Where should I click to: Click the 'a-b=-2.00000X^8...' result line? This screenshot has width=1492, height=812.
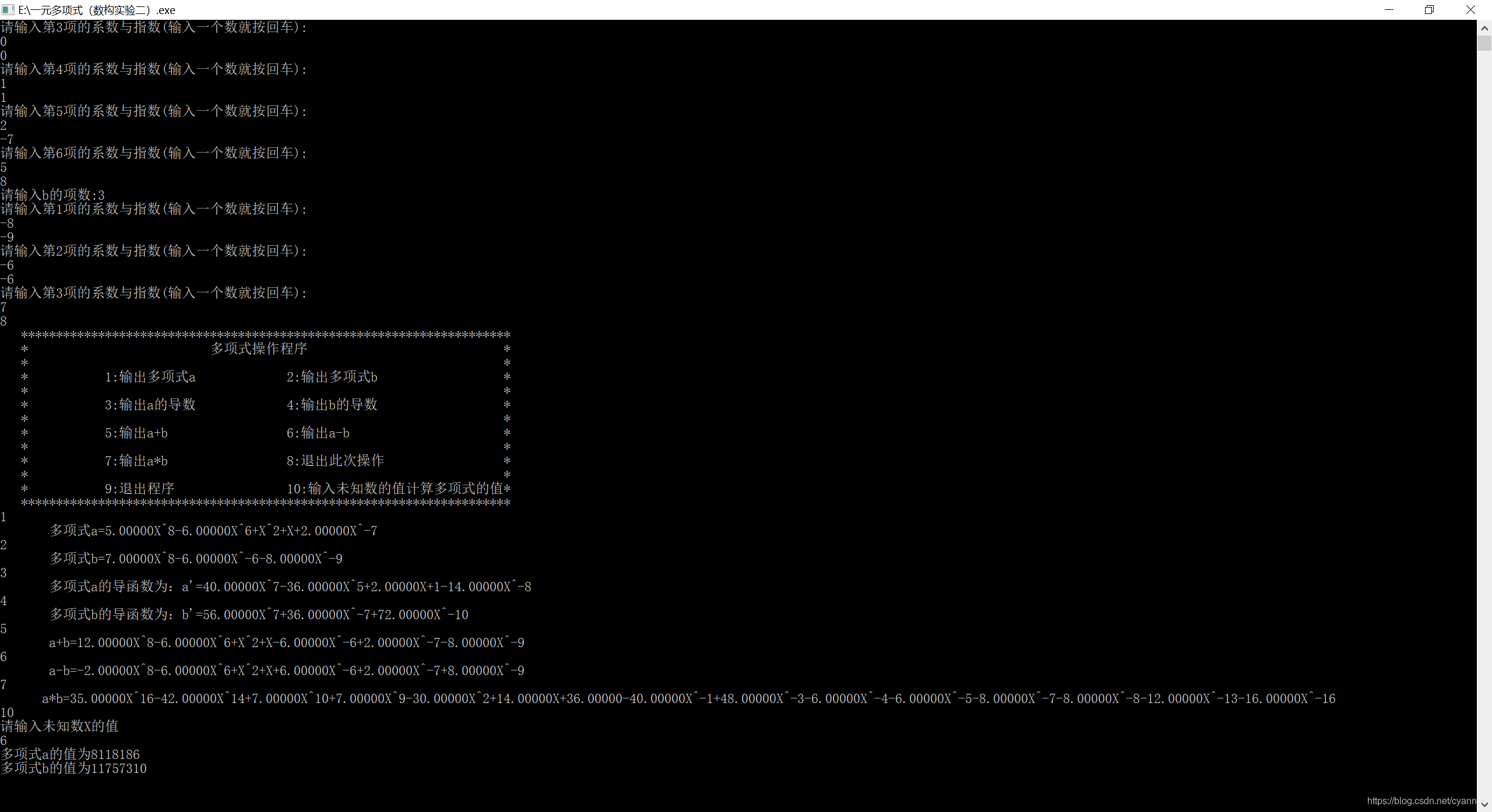(x=287, y=670)
